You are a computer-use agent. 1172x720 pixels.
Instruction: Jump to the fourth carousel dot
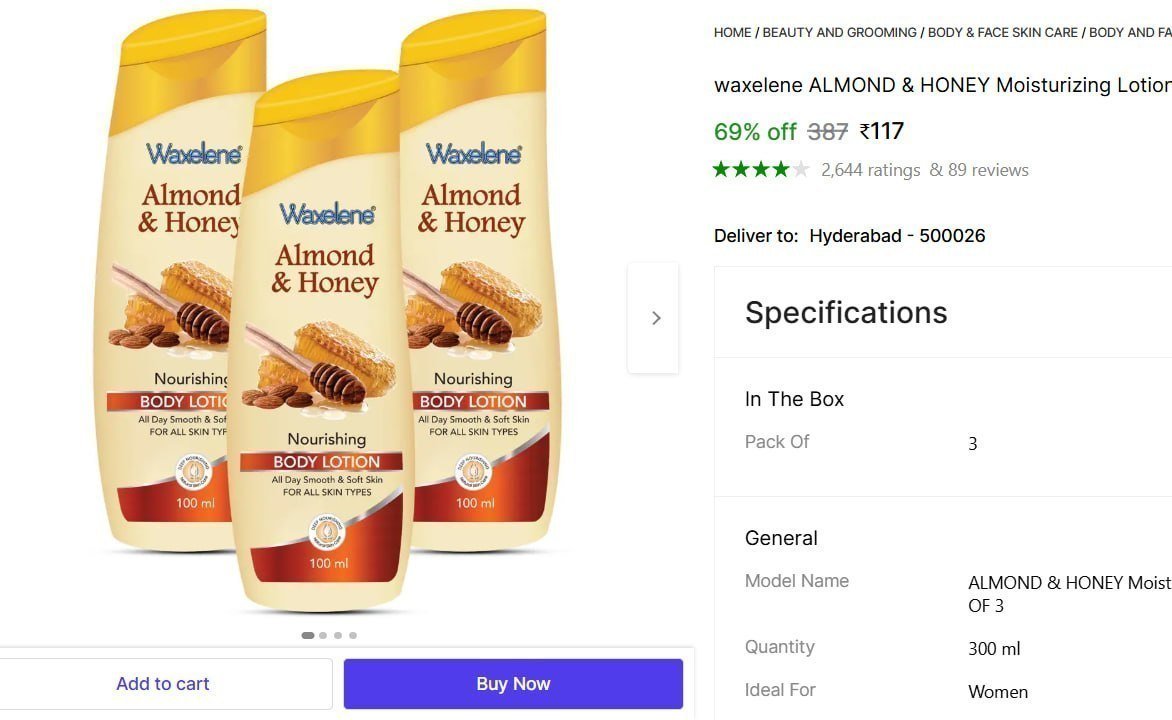tap(353, 635)
